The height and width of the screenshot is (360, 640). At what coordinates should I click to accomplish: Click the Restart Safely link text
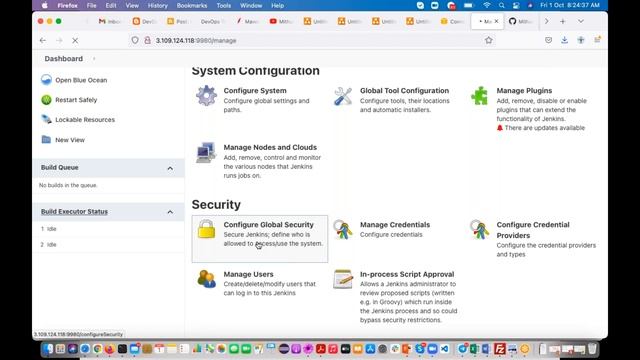76,100
